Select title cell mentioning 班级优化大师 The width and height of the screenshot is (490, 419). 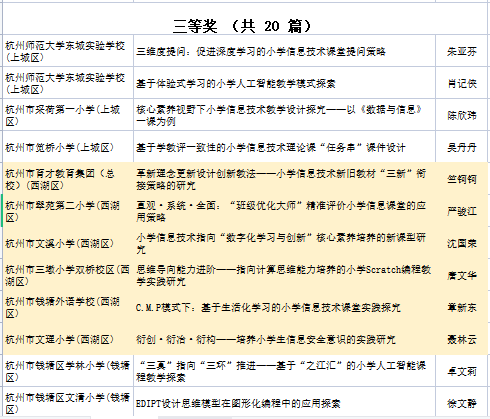[x=284, y=211]
